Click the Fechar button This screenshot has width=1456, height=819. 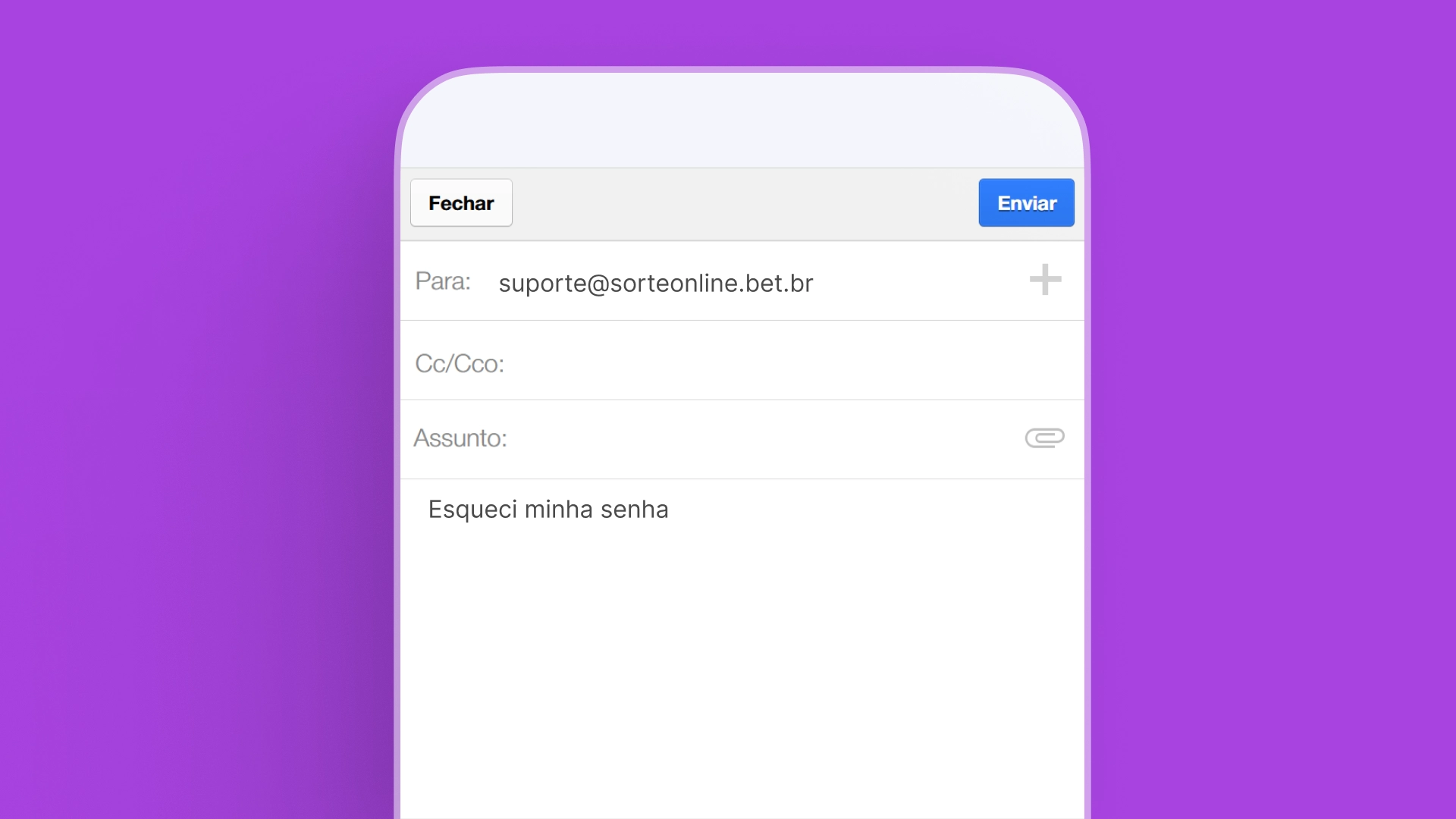pos(461,202)
